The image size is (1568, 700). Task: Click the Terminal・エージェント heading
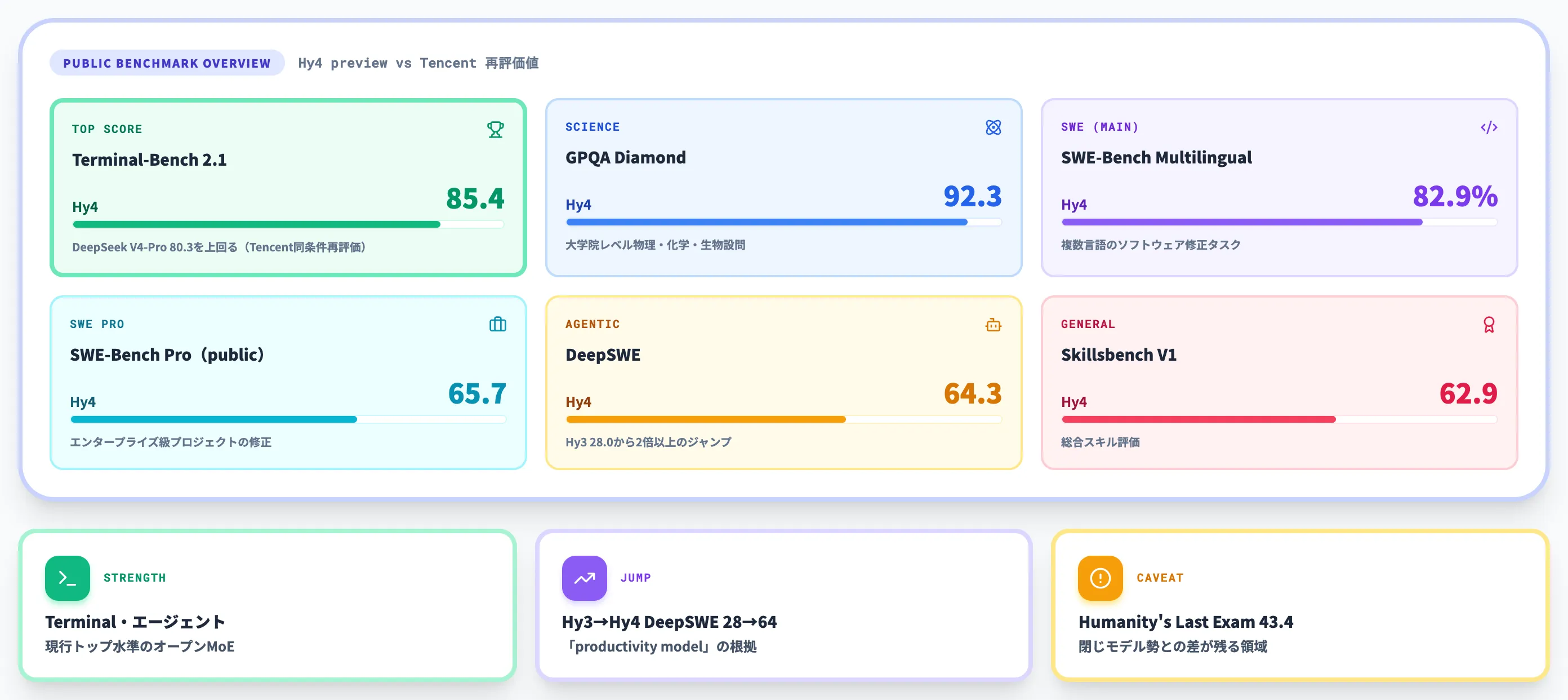pyautogui.click(x=135, y=622)
